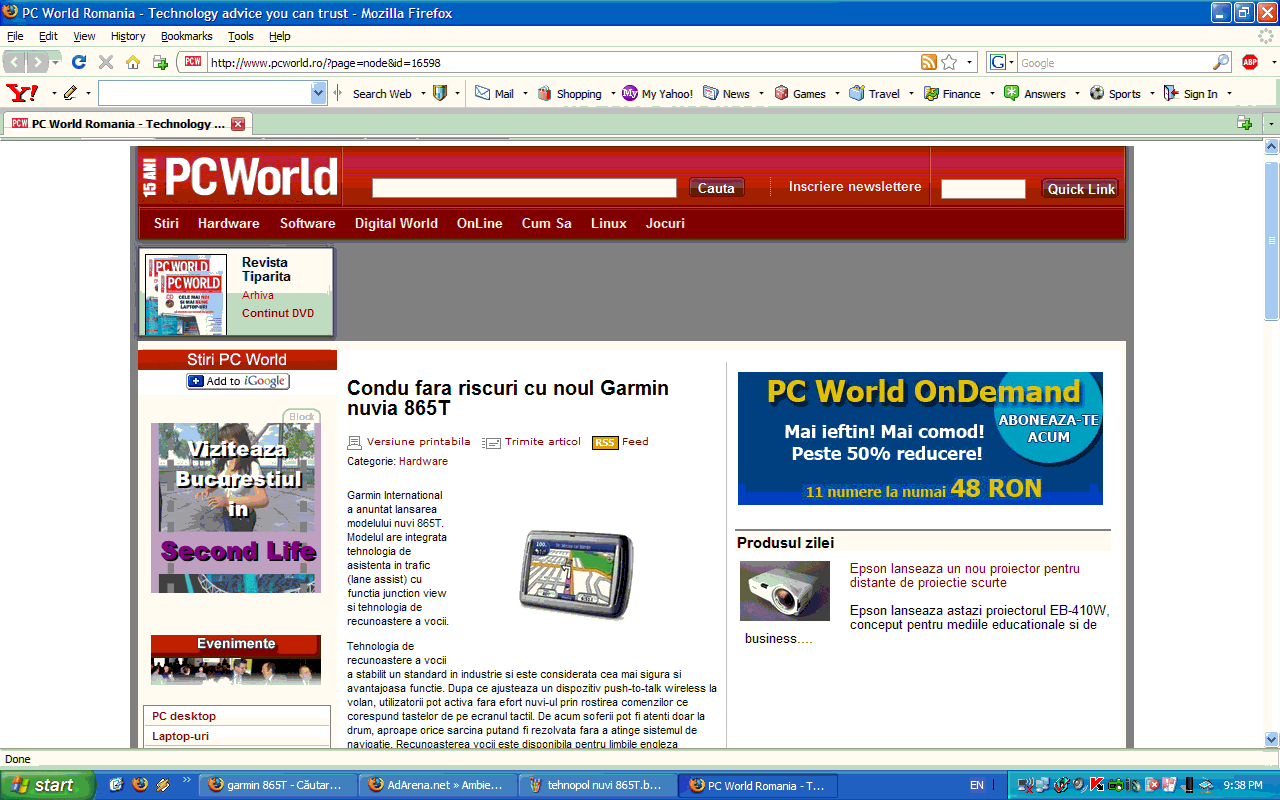
Task: Click the Firefox reload page icon
Action: click(x=79, y=62)
